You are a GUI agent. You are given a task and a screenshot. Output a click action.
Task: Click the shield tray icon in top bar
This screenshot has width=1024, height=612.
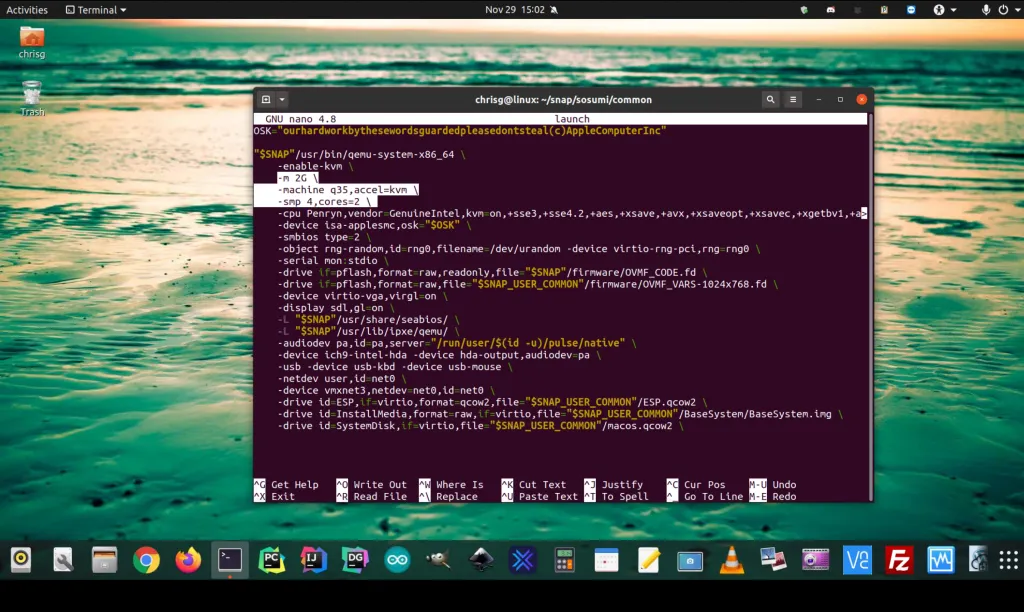(804, 10)
